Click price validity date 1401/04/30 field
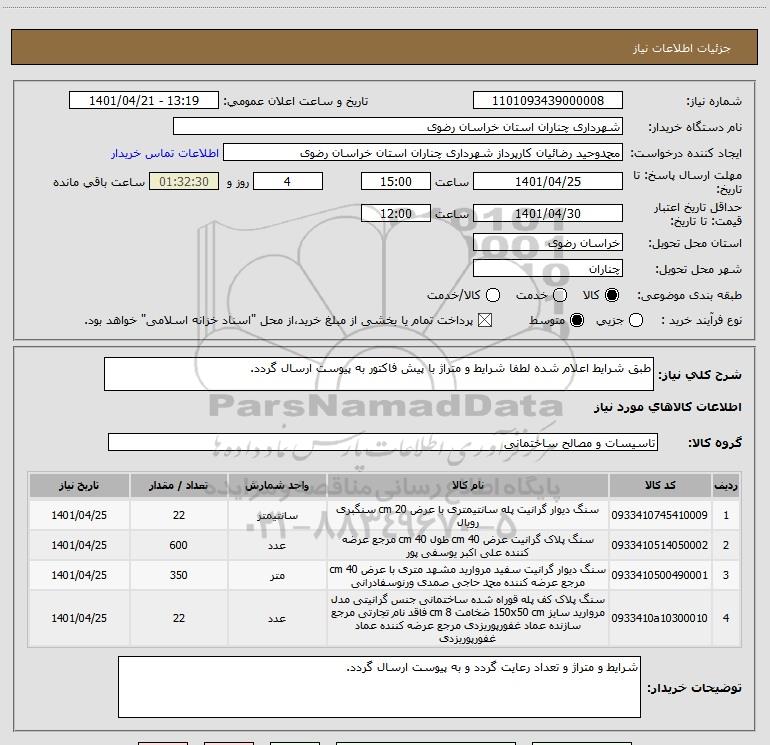 (x=548, y=213)
